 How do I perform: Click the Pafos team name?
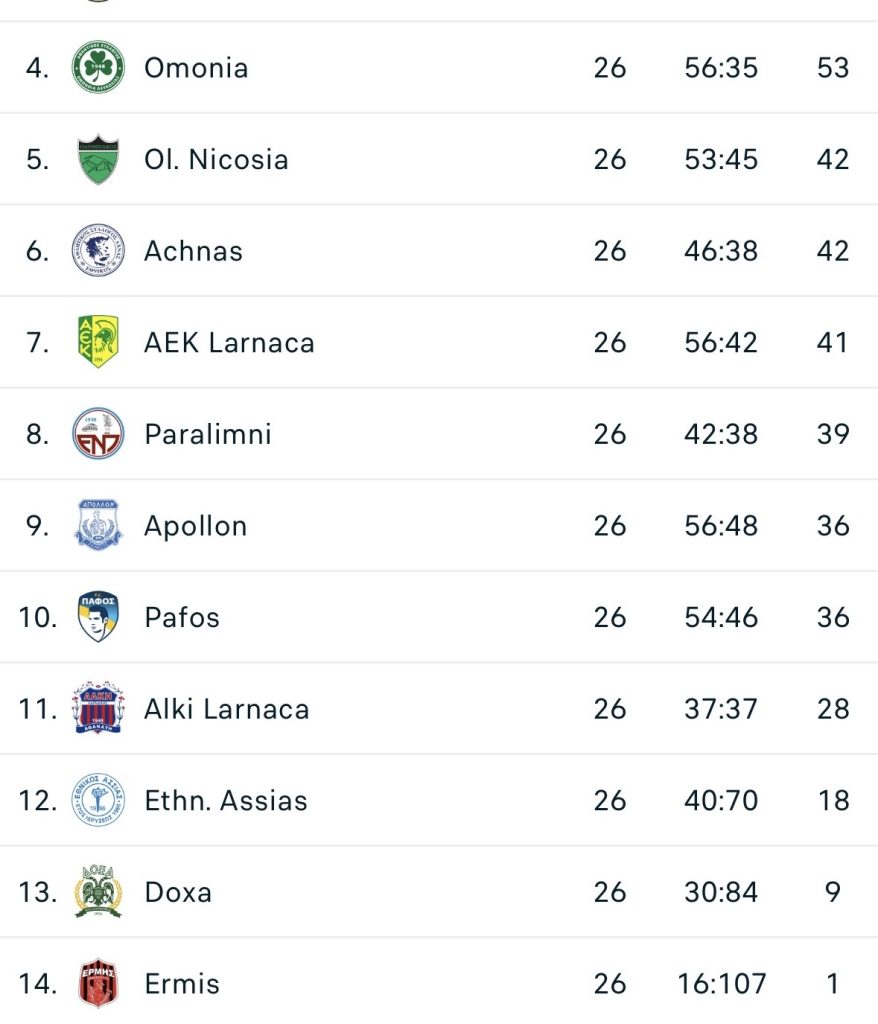(182, 617)
